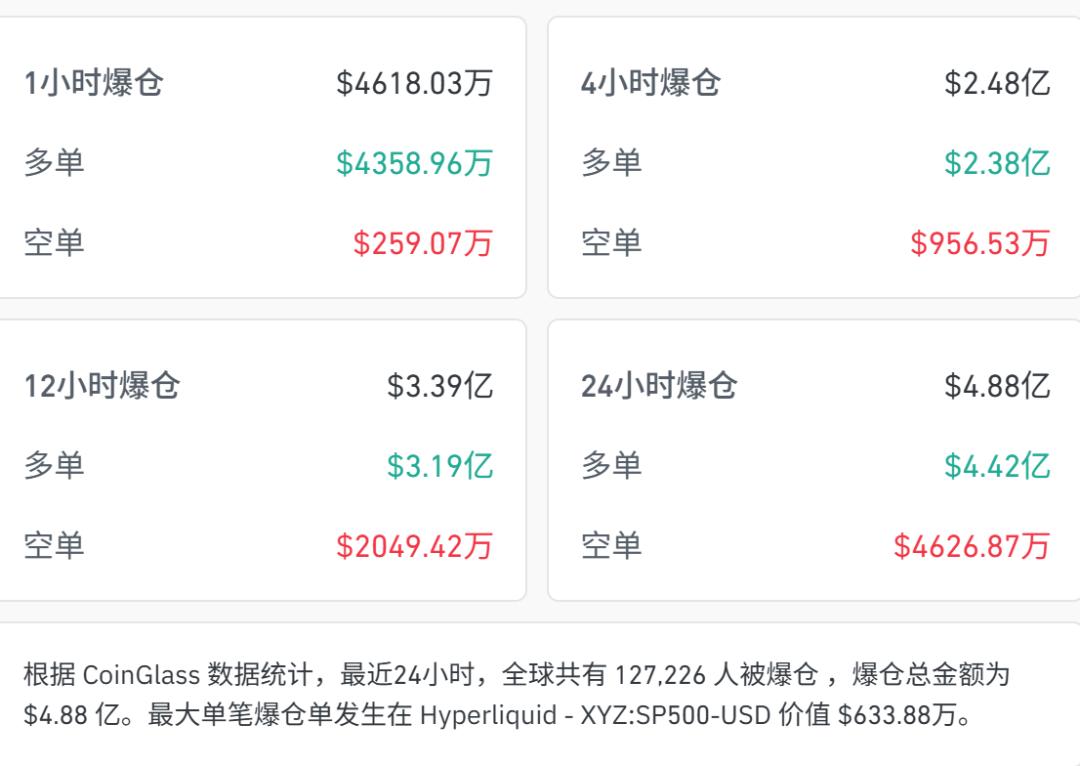Image resolution: width=1080 pixels, height=766 pixels.
Task: Click the 24-hour total value $4.88亿
Action: point(997,386)
